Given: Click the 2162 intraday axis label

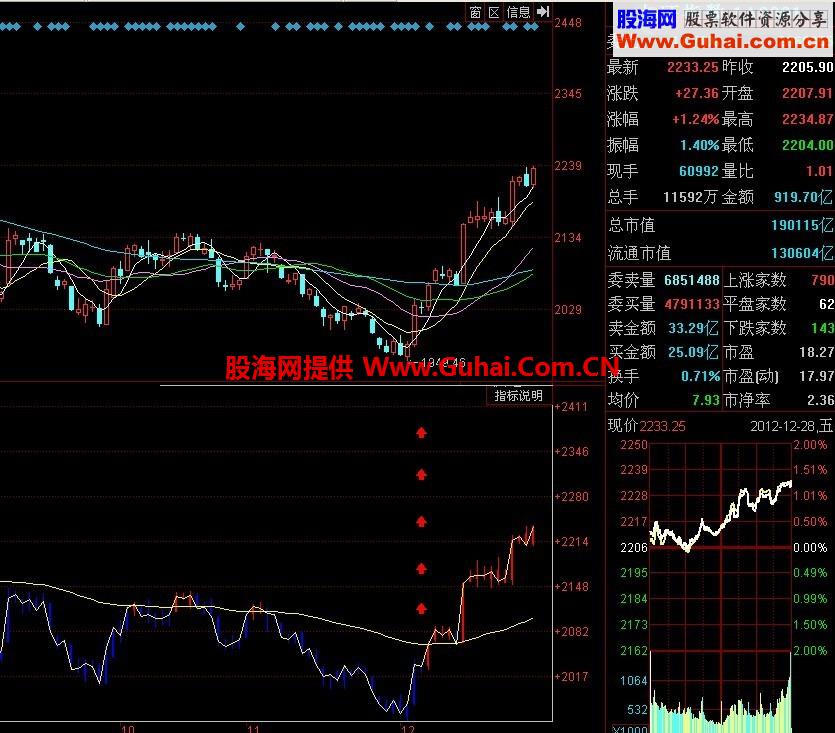Looking at the screenshot, I should point(634,651).
